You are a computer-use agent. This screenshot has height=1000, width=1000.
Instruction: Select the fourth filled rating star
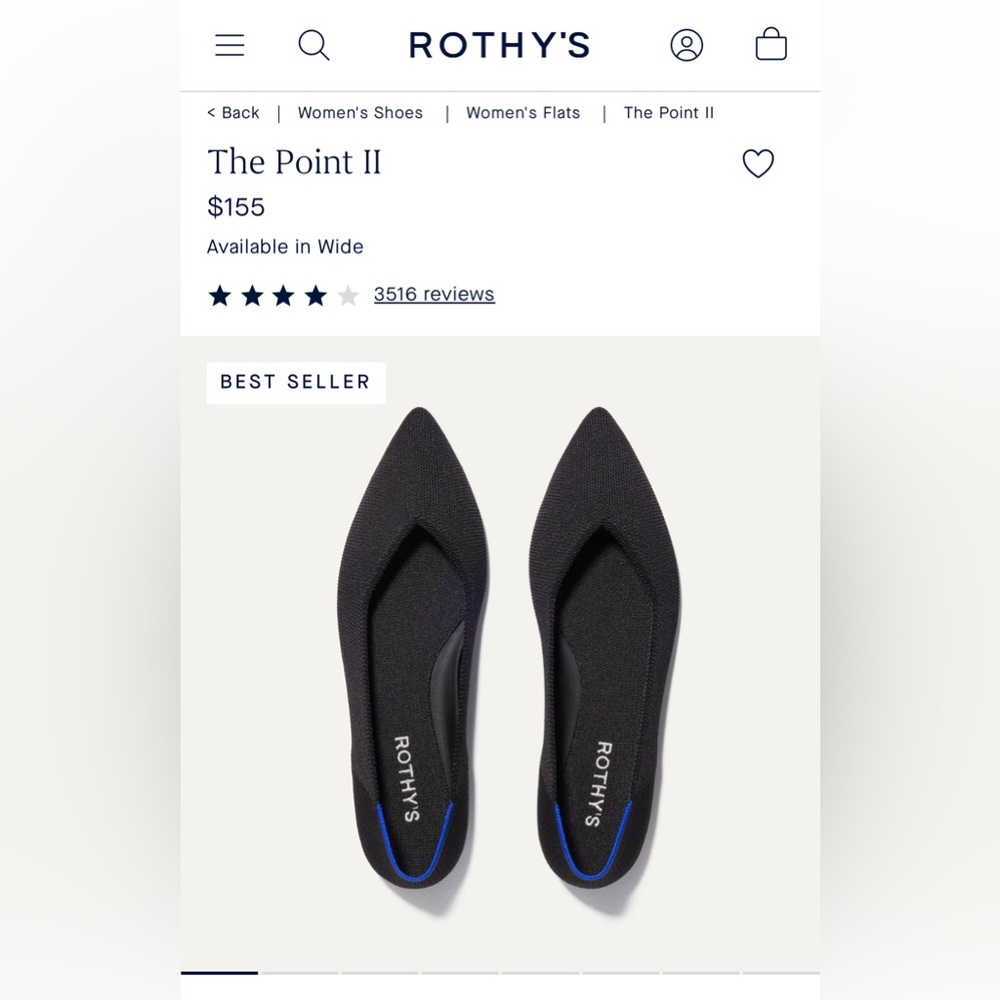(316, 294)
